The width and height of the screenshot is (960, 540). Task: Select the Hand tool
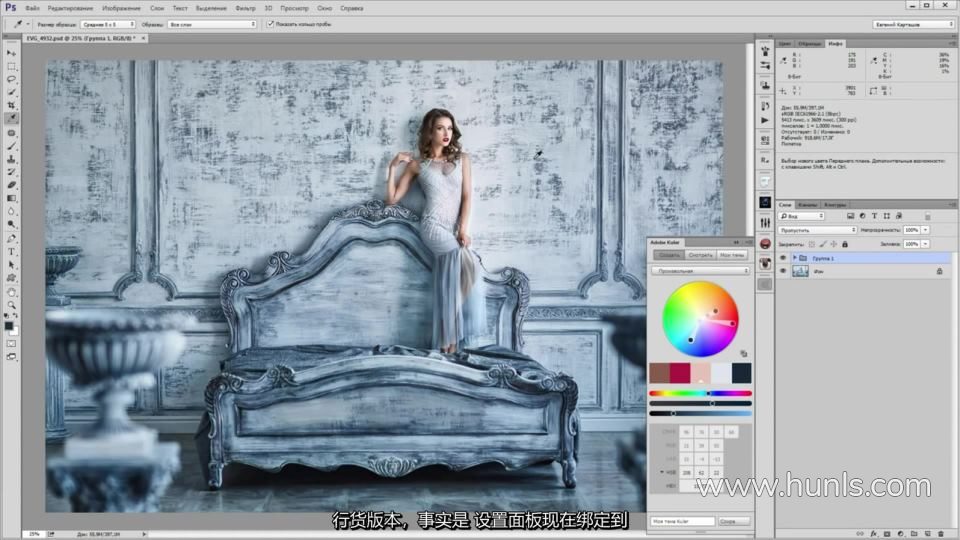point(12,292)
